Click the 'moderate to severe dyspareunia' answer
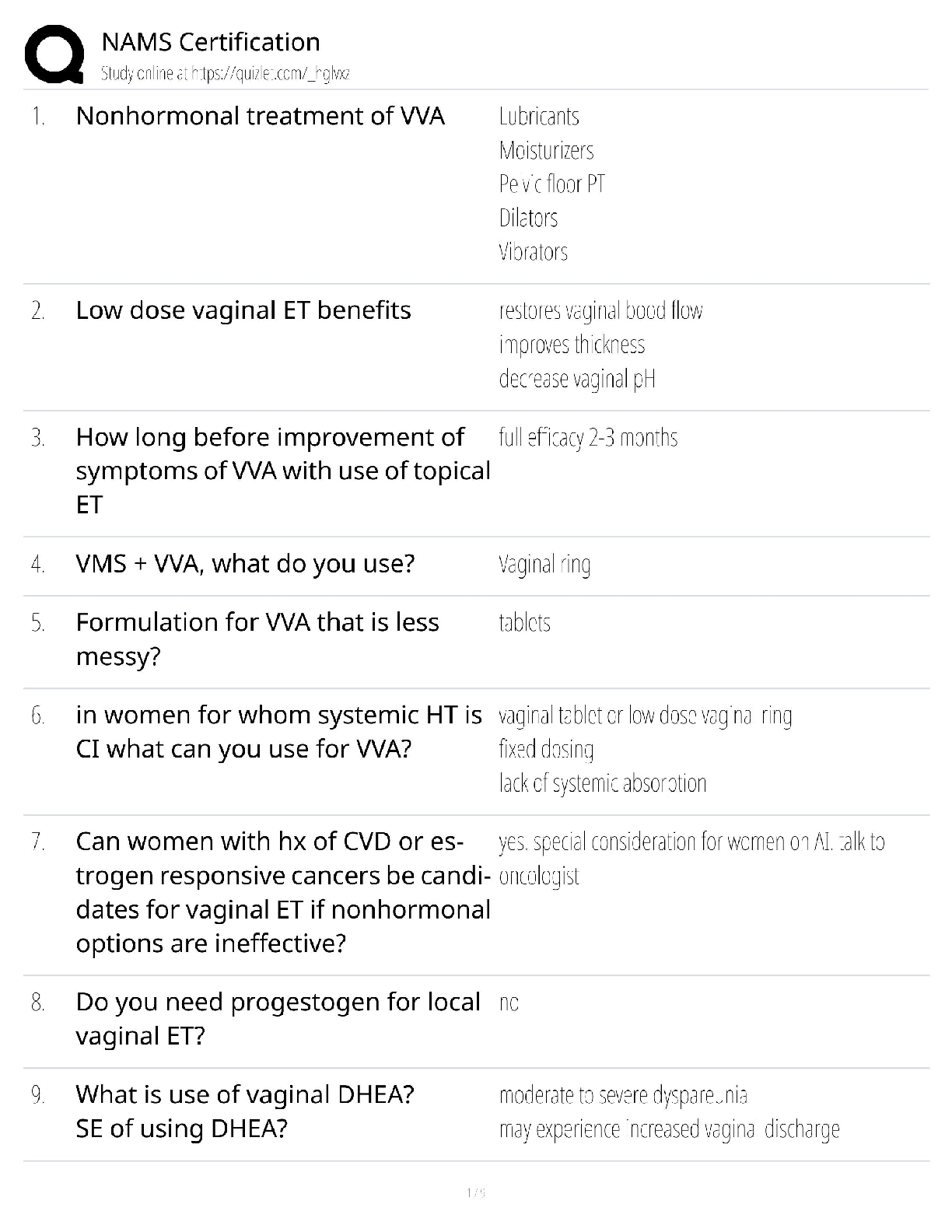 pos(623,1096)
